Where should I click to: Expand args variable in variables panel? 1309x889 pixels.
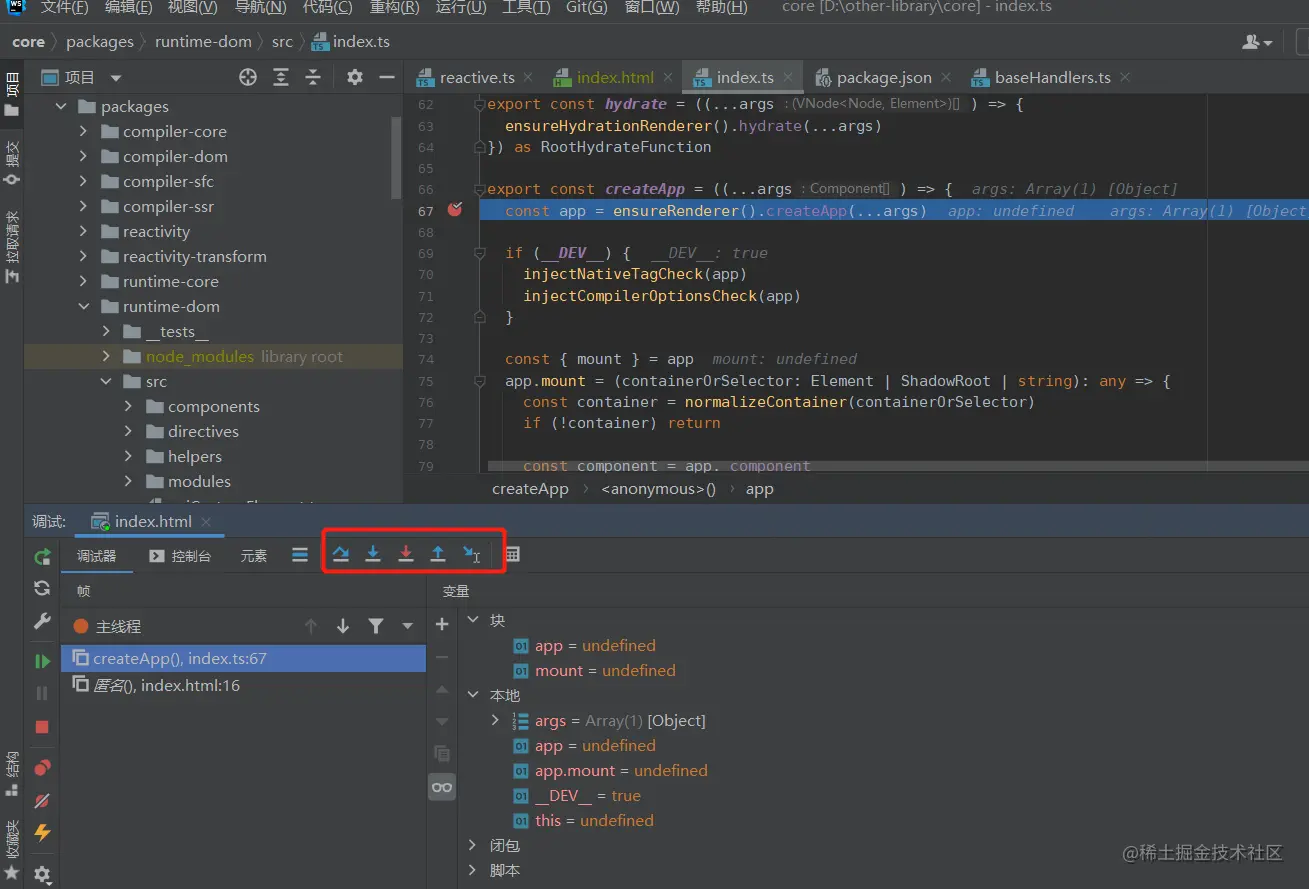495,720
